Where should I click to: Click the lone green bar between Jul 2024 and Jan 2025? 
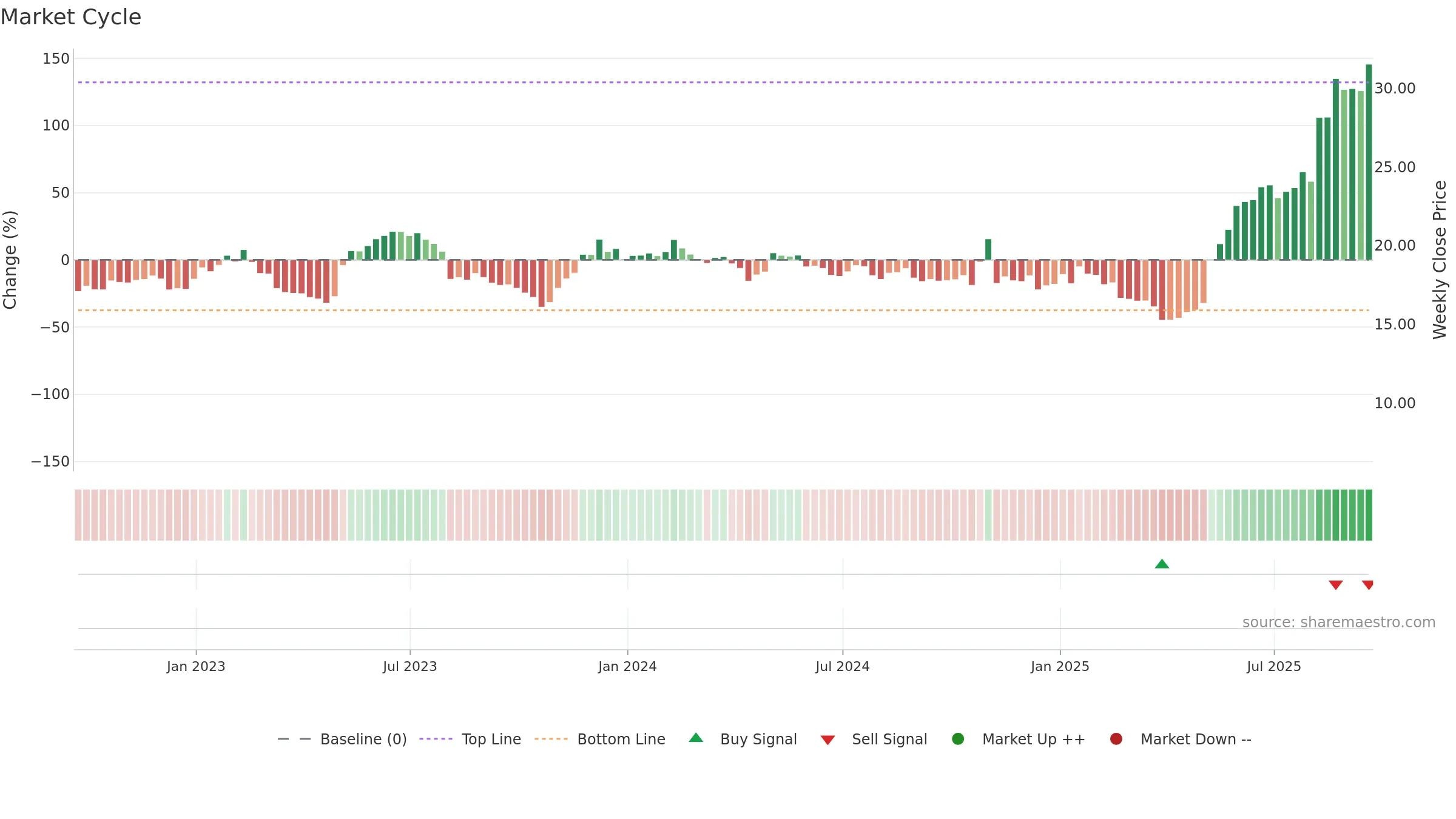tap(988, 249)
